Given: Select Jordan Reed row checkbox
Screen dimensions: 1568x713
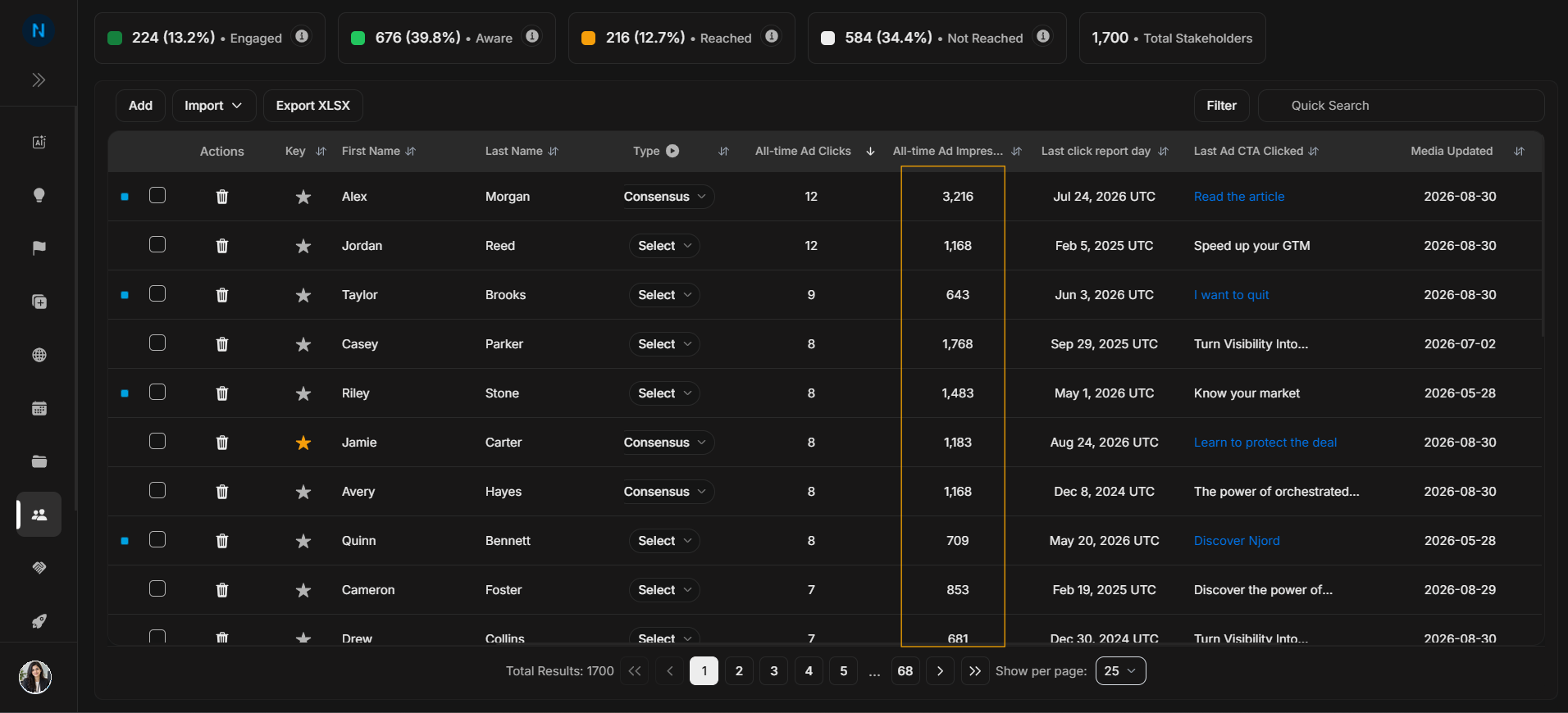Looking at the screenshot, I should [157, 244].
